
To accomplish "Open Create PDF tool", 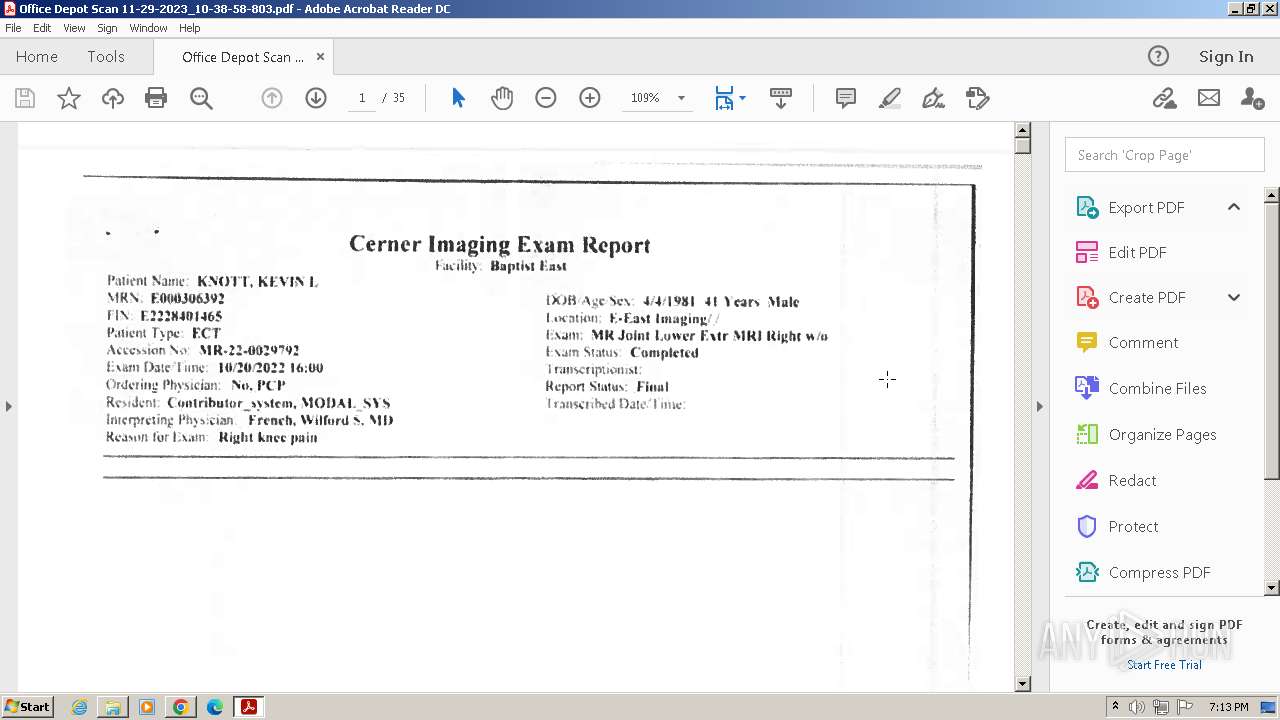I will (1147, 297).
